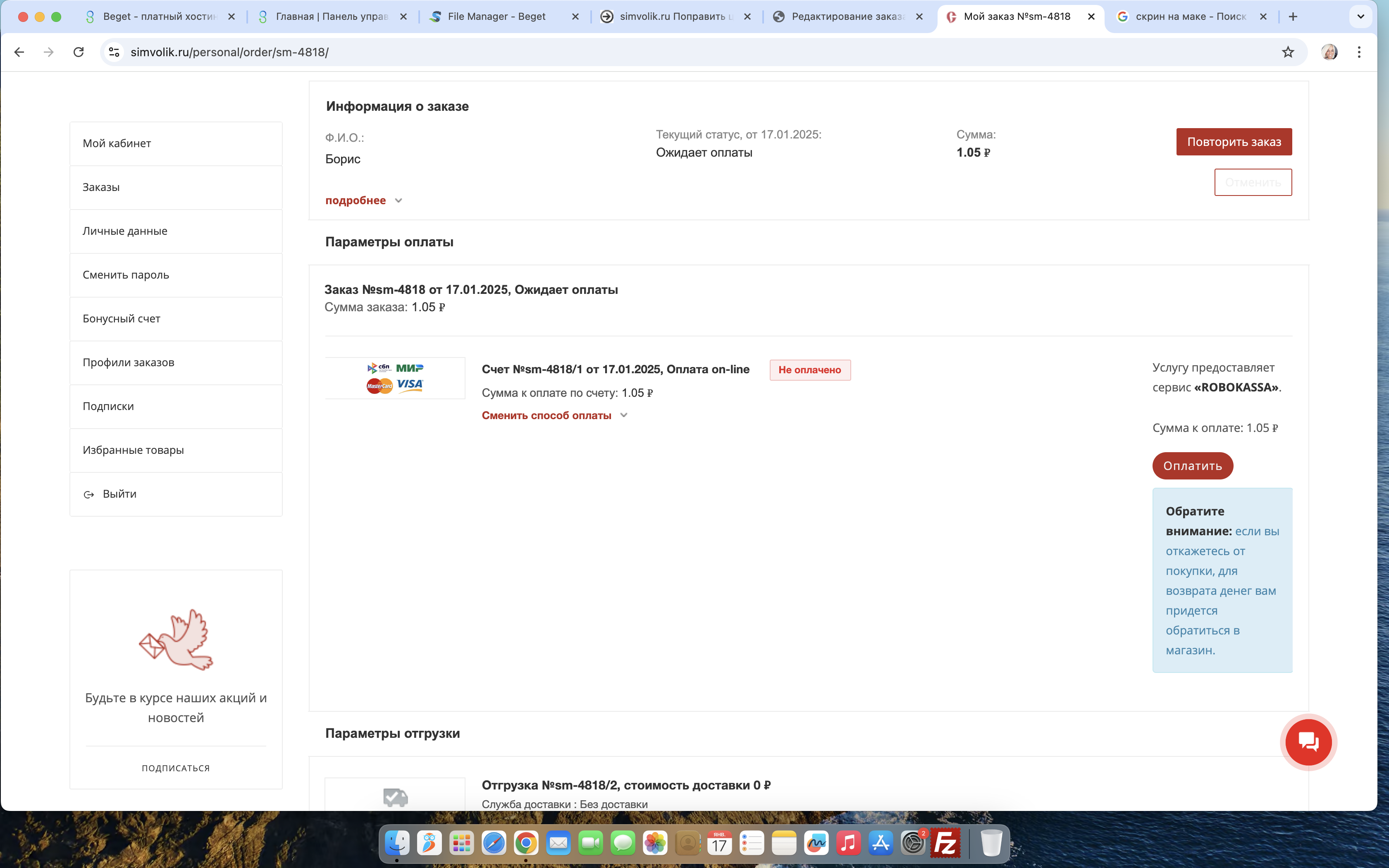Click the 'Счет №sm-4818/1' invoice heading
Viewport: 1389px width, 868px height.
[615, 369]
